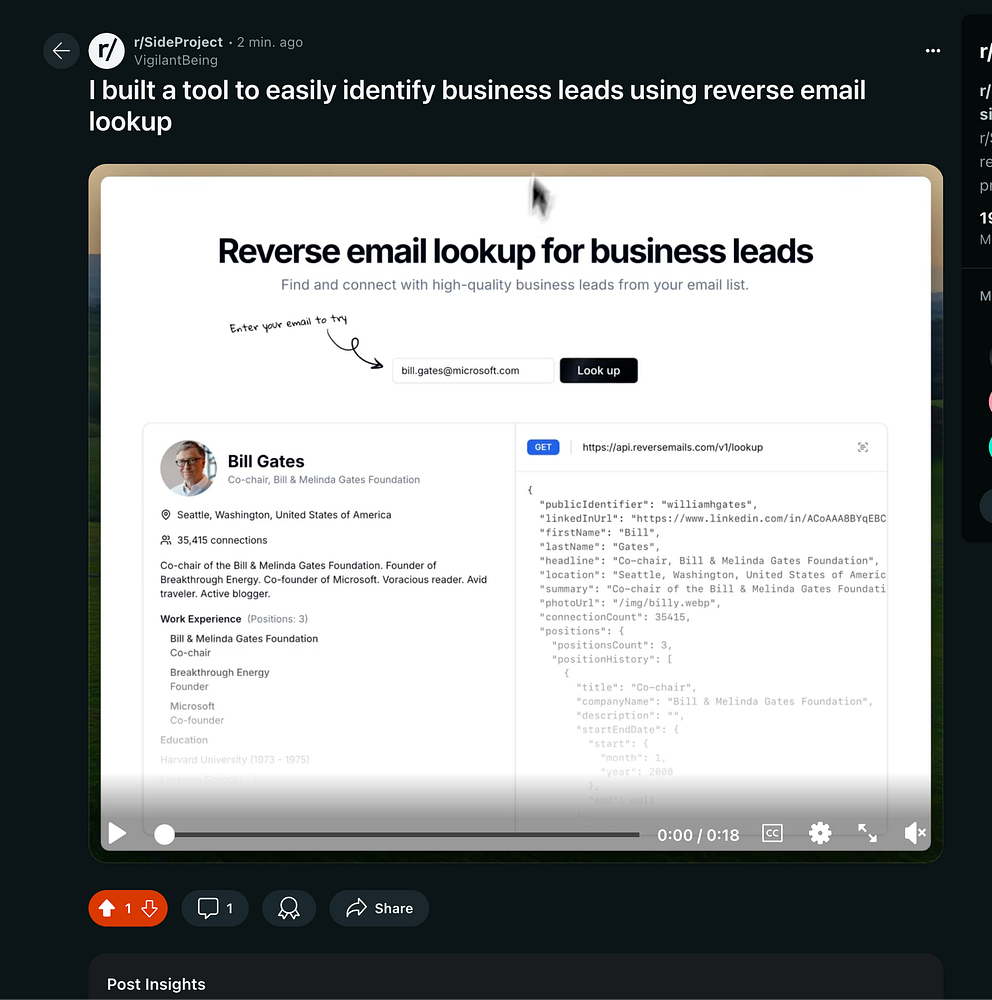This screenshot has height=1000, width=992.
Task: Give an award to the post
Action: point(289,908)
